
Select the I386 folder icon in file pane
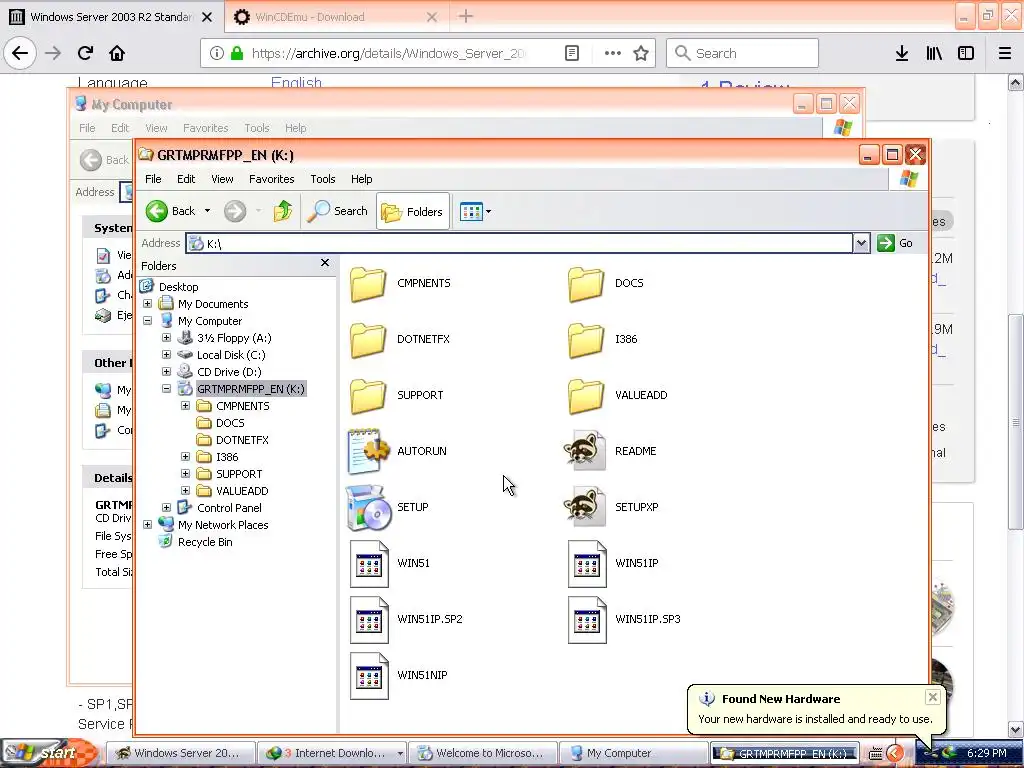(586, 340)
